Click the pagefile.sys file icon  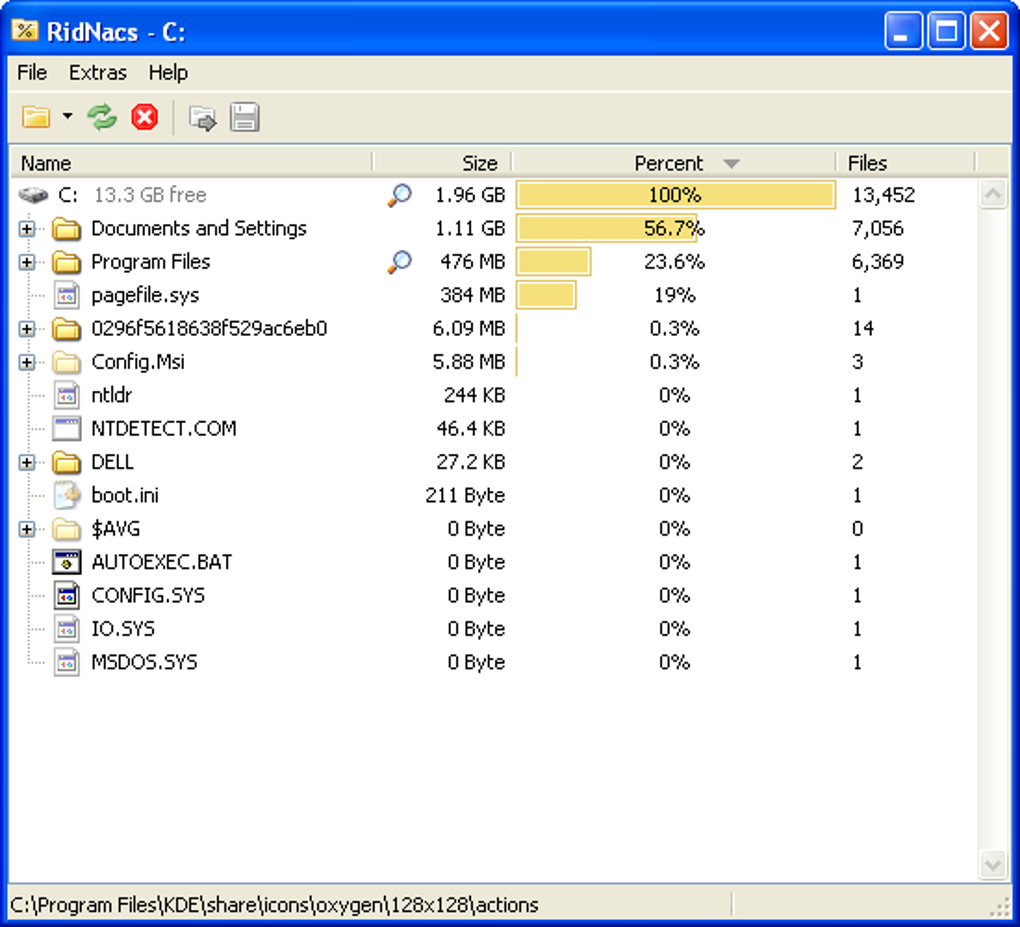point(66,295)
